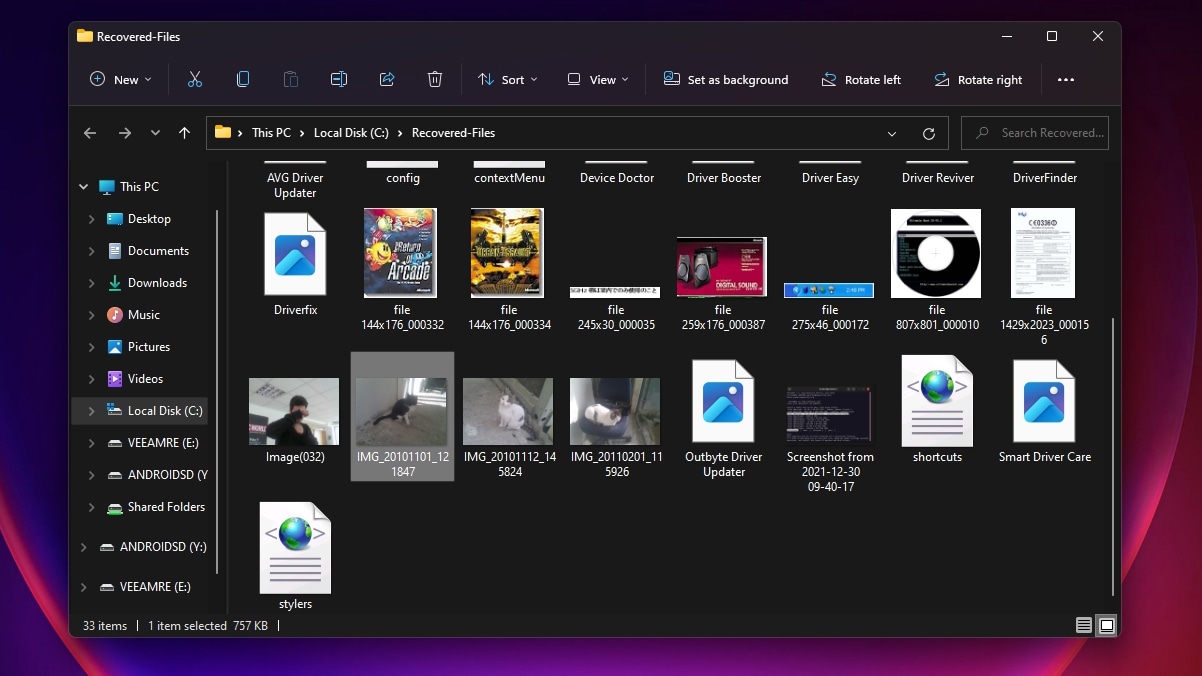Select the Outbyte Driver Updater file icon
Screen dimensions: 1202x676
click(723, 401)
